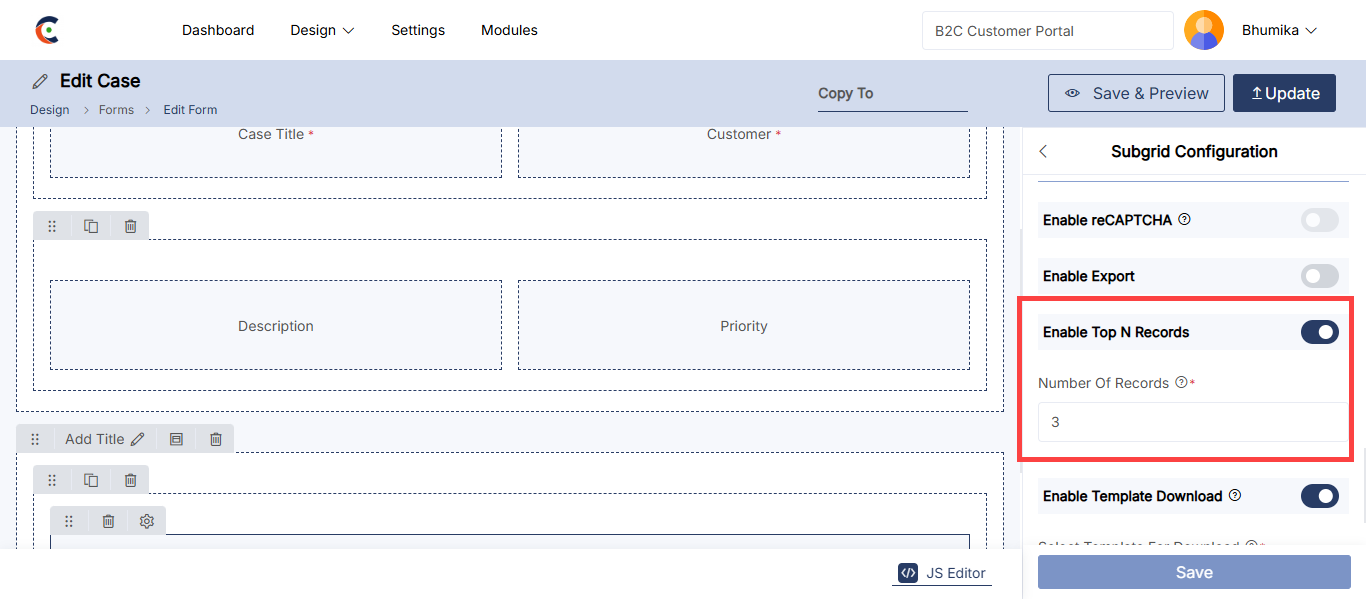The image size is (1366, 599).
Task: Go to the Dashboard menu
Action: coord(218,31)
